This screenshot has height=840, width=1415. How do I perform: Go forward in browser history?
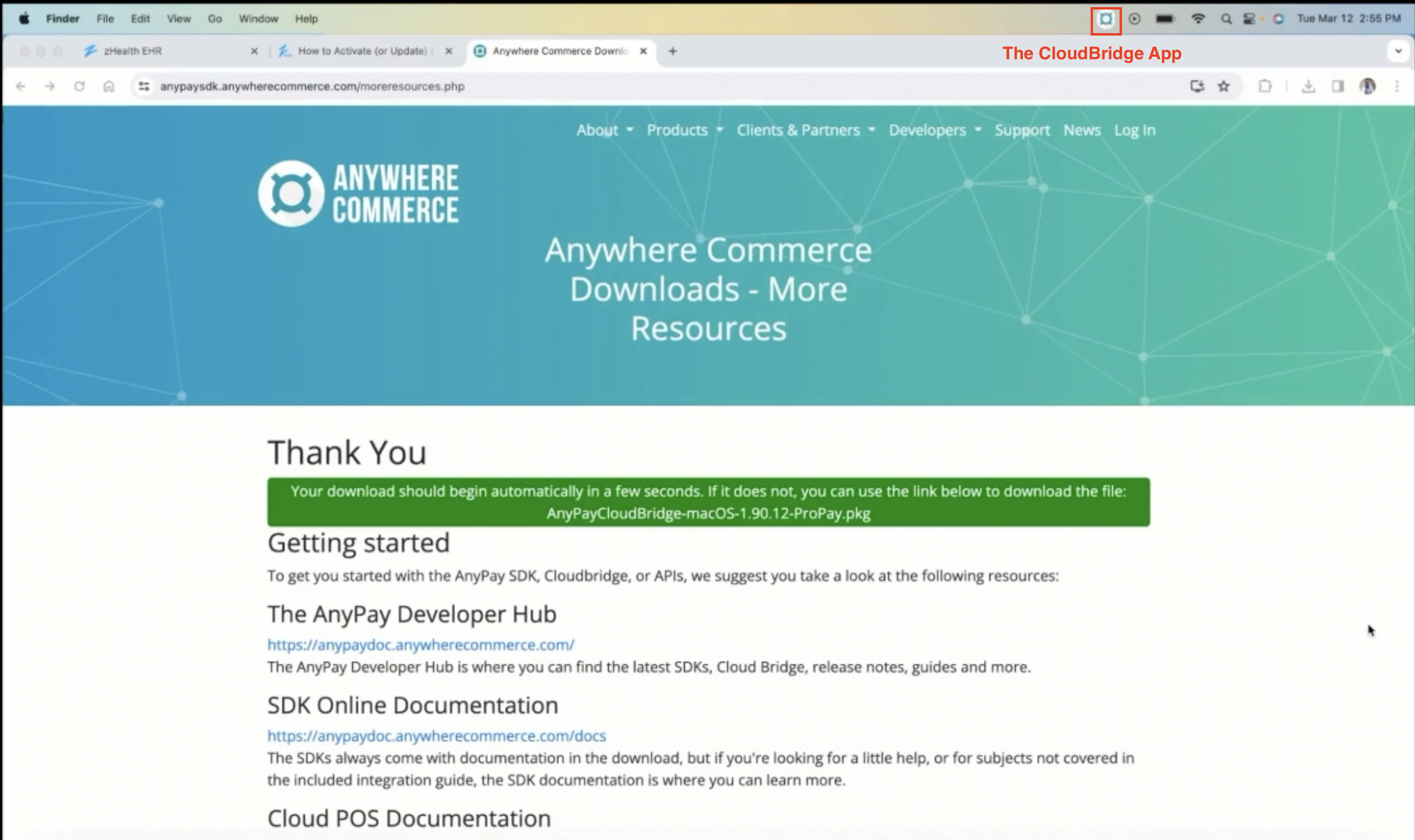click(50, 86)
